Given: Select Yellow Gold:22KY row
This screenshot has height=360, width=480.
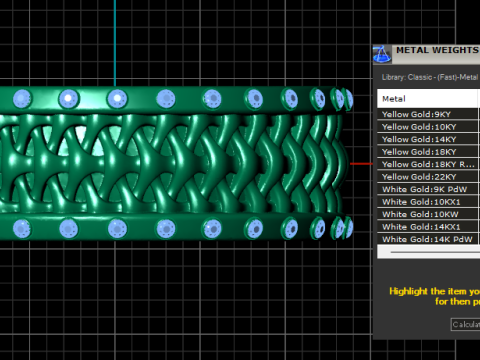Looking at the screenshot, I should 428,177.
